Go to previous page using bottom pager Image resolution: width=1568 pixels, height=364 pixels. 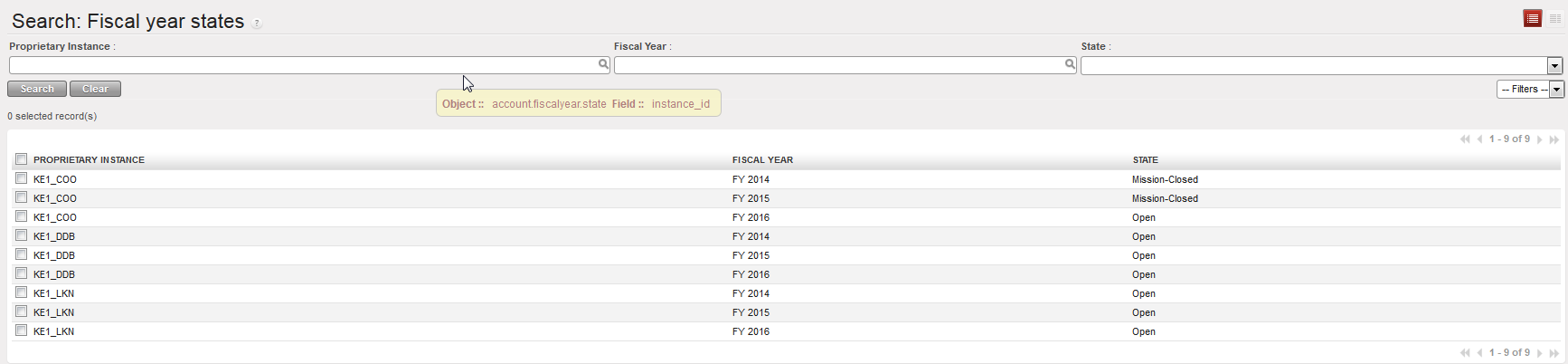point(1480,353)
